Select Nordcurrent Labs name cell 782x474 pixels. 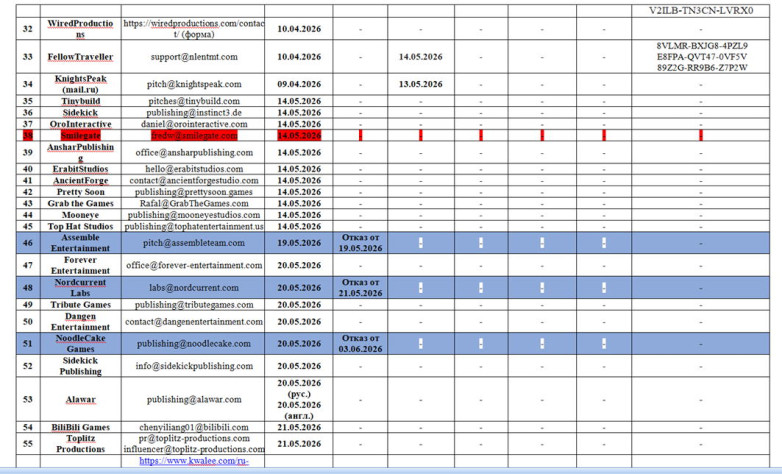(x=80, y=288)
